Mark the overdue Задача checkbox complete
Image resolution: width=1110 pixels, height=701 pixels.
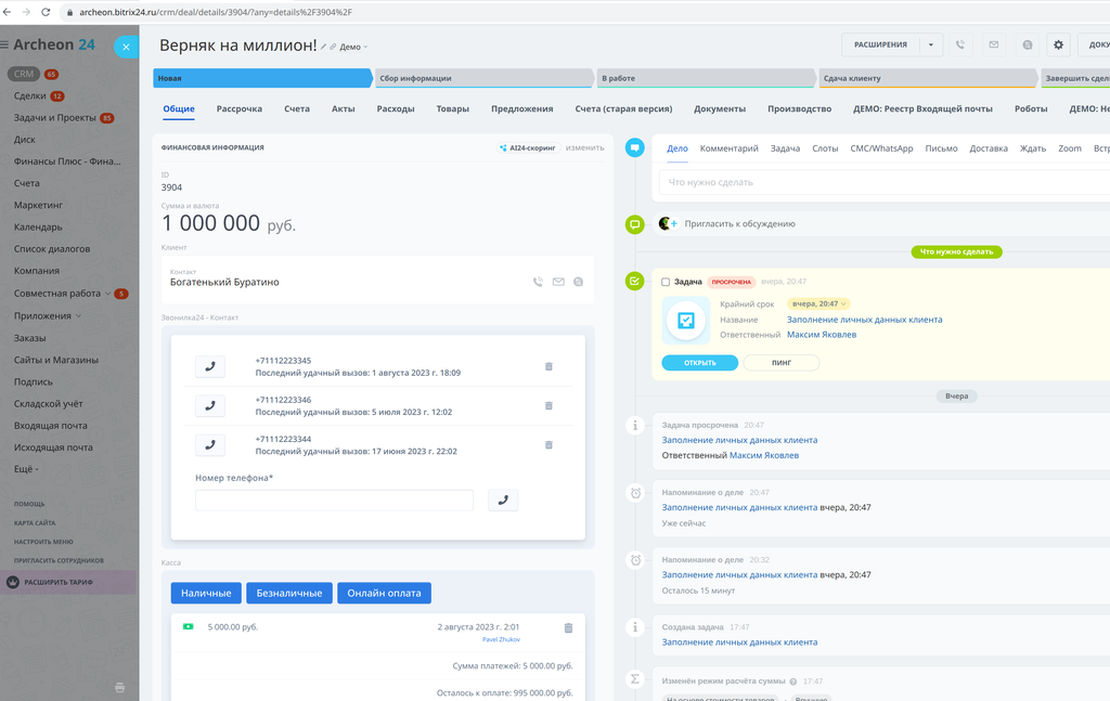(666, 282)
